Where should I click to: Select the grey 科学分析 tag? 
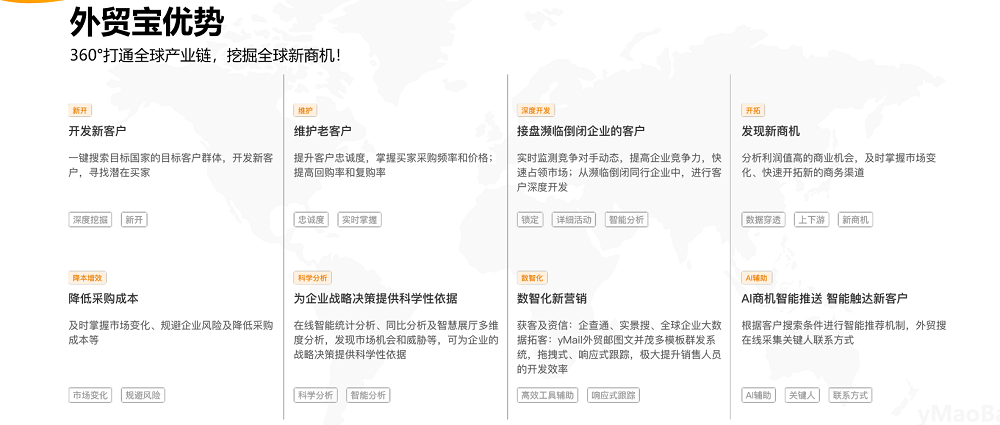tap(315, 395)
